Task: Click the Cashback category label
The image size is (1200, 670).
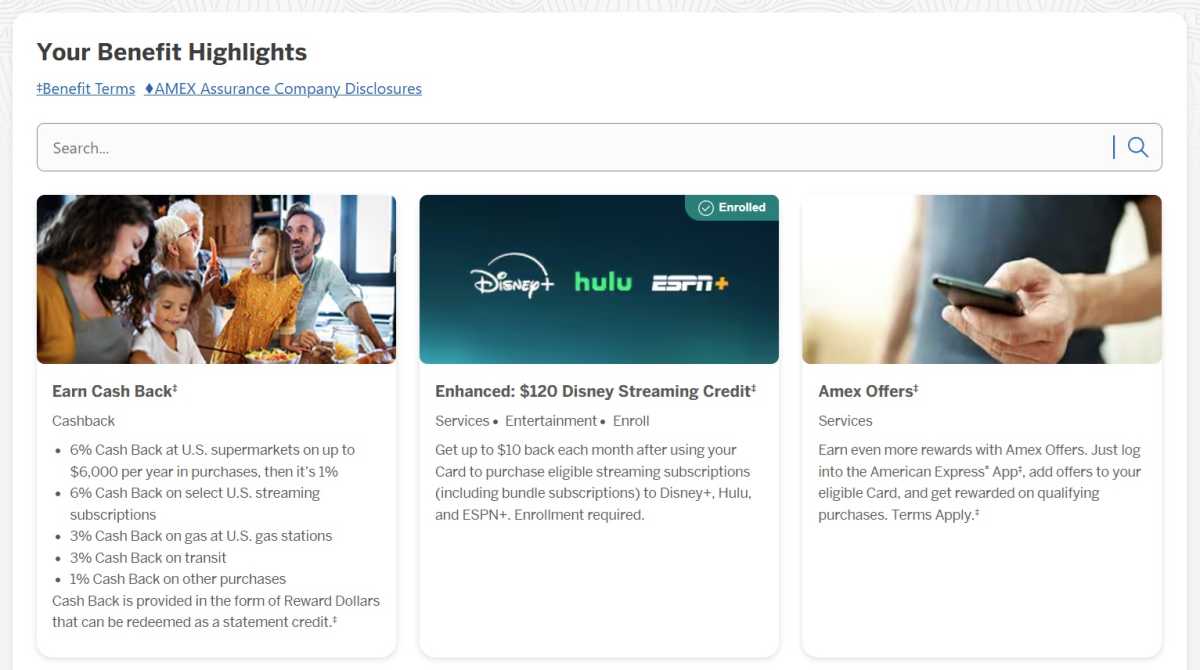Action: pos(83,421)
